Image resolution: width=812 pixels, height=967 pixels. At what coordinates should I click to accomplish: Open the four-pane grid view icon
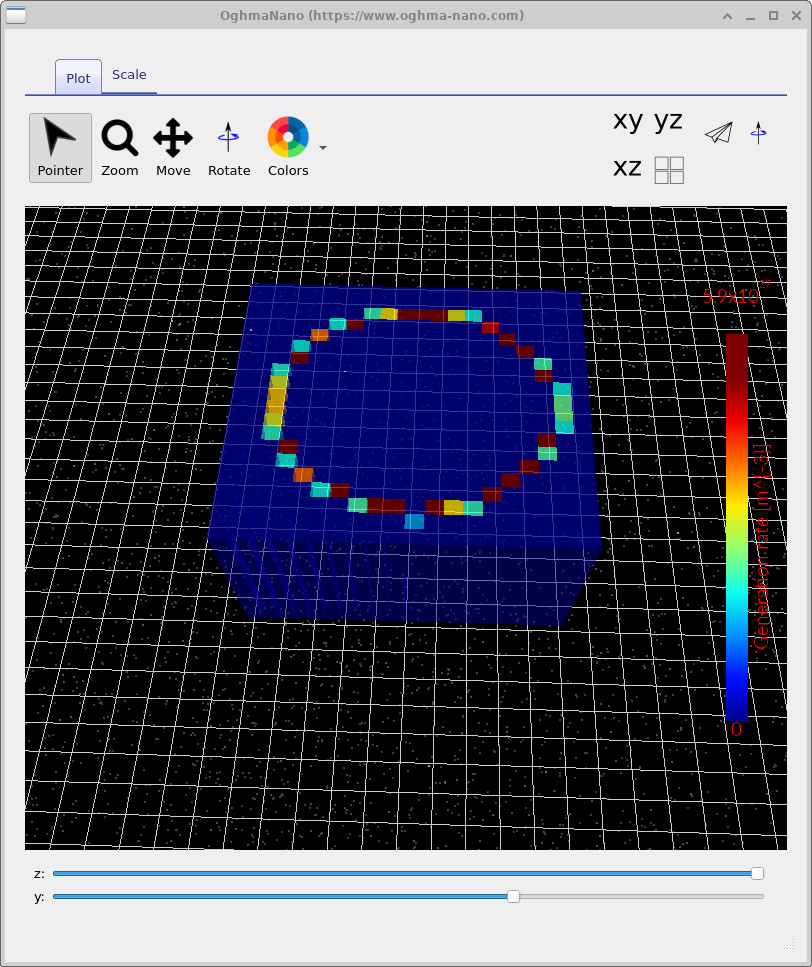669,170
